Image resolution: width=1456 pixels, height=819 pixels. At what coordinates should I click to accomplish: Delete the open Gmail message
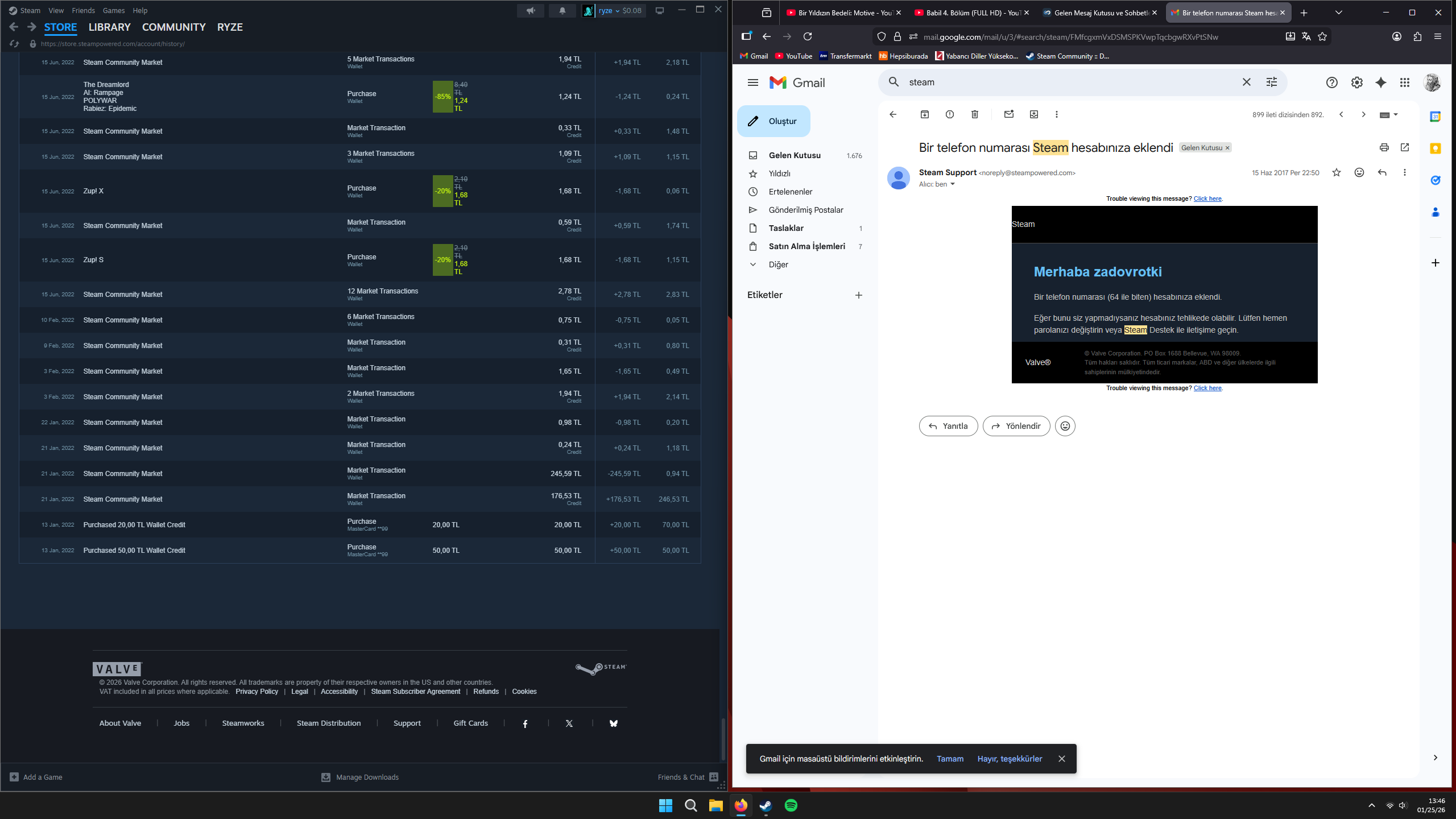975,114
